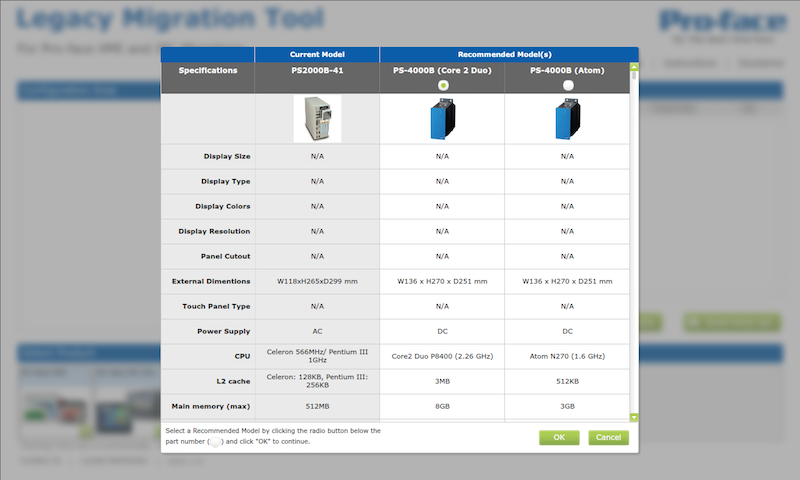Image resolution: width=800 pixels, height=480 pixels.
Task: Click the Current Model column header
Action: pyautogui.click(x=317, y=55)
